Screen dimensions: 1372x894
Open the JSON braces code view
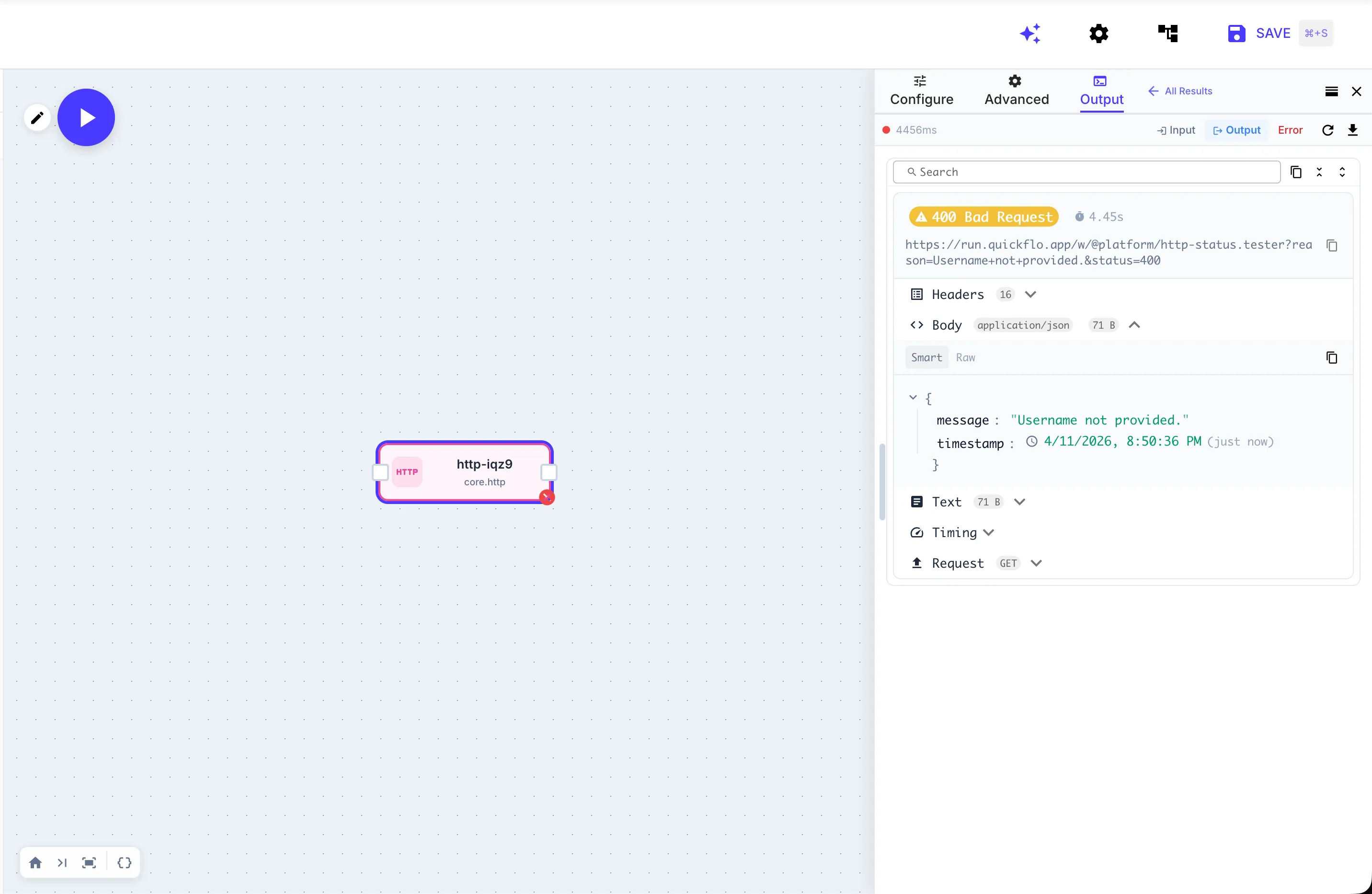click(125, 862)
